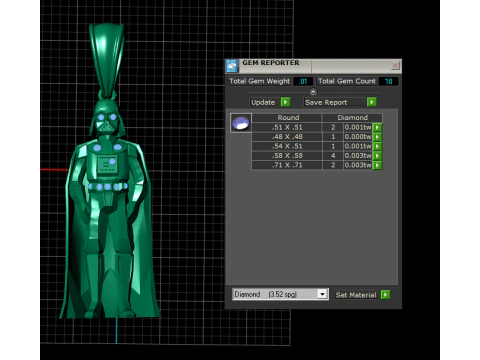Collapse the panel with the small up arrow
Viewport: 480px width, 360px height.
tap(313, 91)
